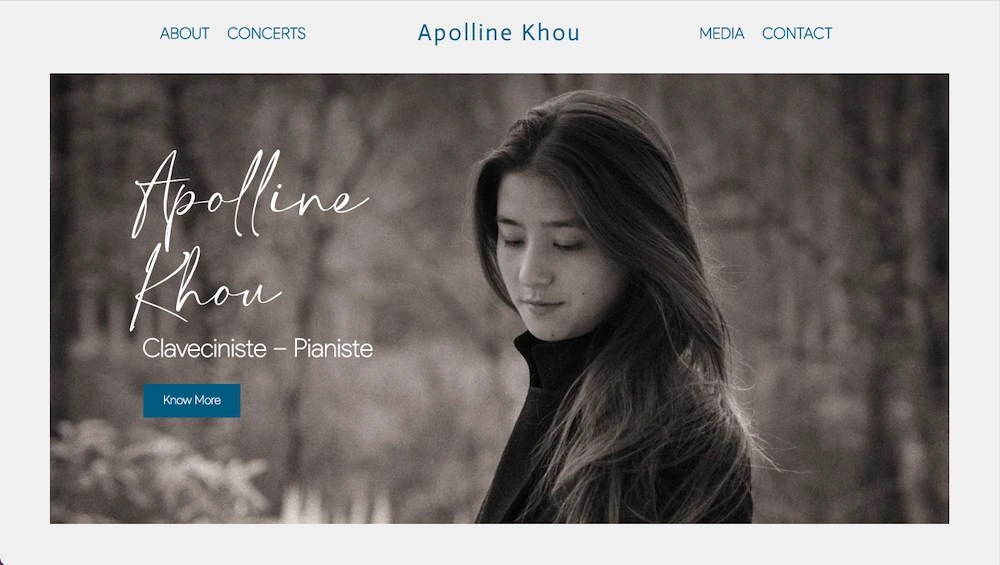This screenshot has height=565, width=1000.
Task: Click the dash between Claveciniste and Pianiste
Action: tap(279, 349)
